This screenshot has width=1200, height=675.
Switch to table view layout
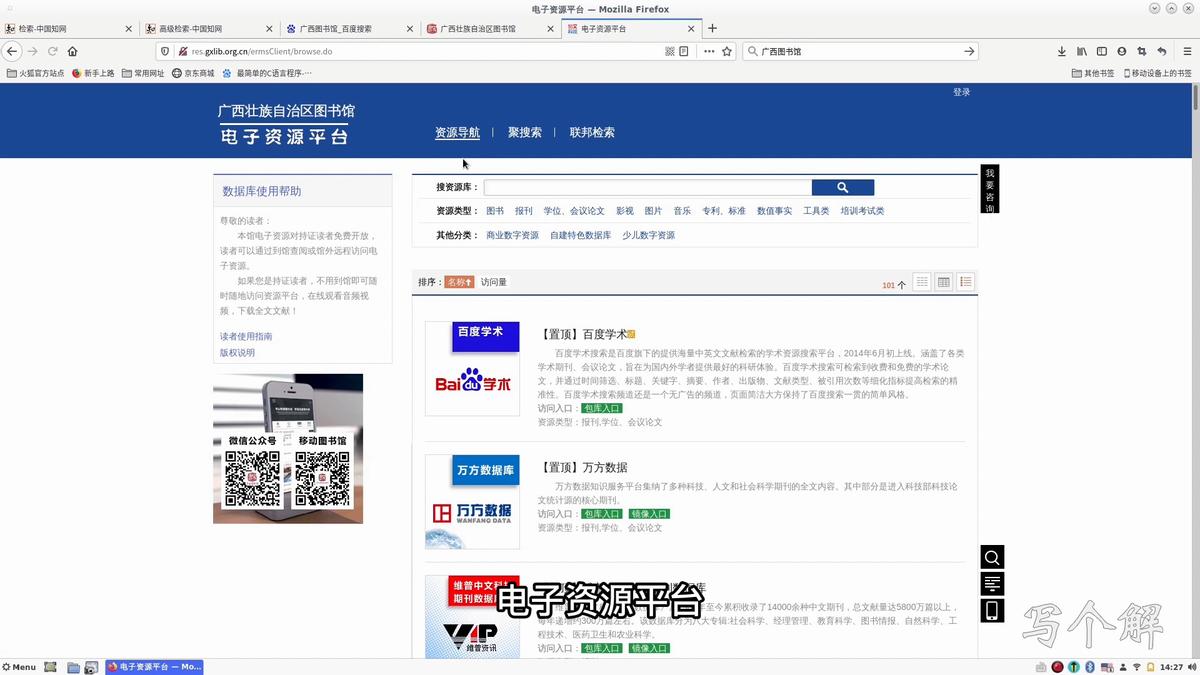point(943,281)
